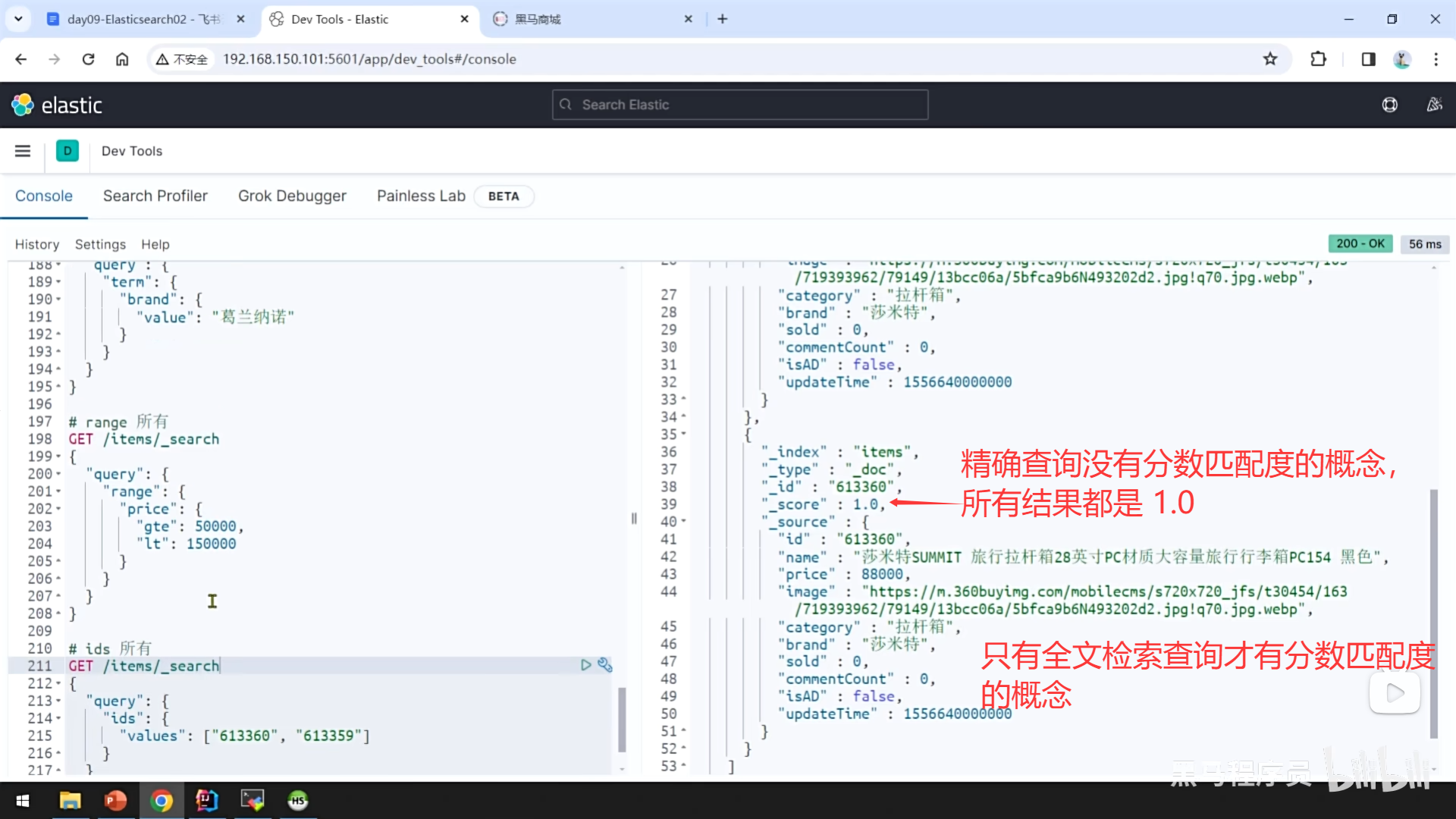Open the browser extensions puzzle icon

(x=1319, y=59)
